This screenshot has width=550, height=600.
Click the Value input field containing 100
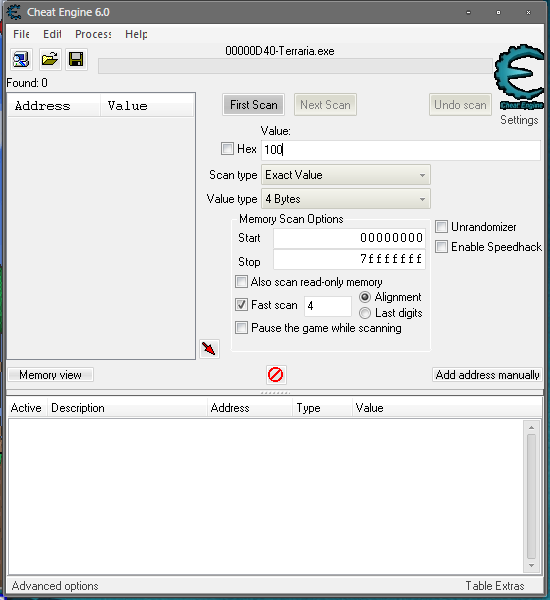[x=401, y=150]
